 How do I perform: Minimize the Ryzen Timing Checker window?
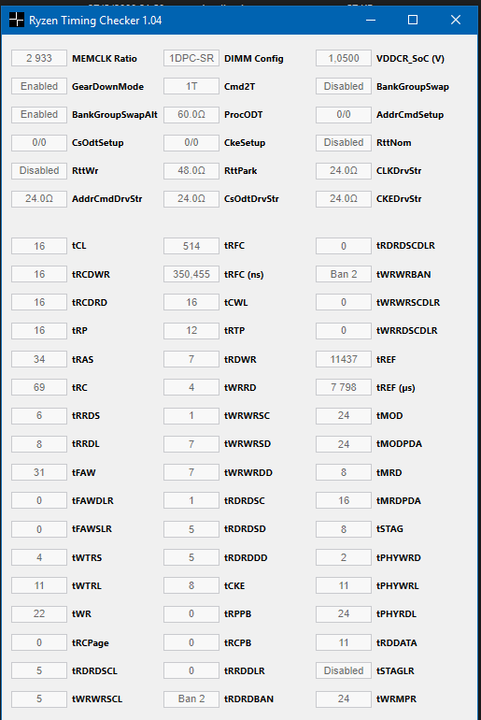click(x=370, y=20)
